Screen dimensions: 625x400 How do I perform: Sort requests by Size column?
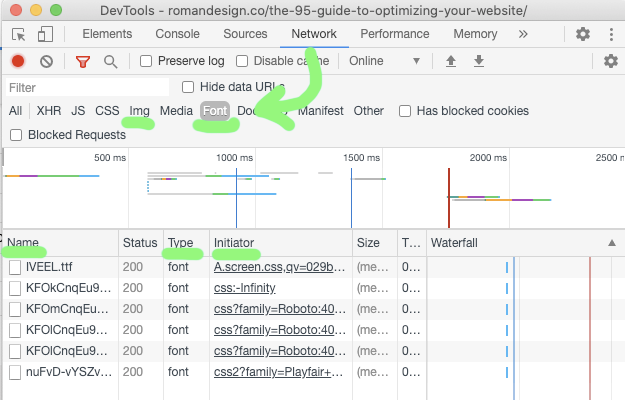[374, 243]
